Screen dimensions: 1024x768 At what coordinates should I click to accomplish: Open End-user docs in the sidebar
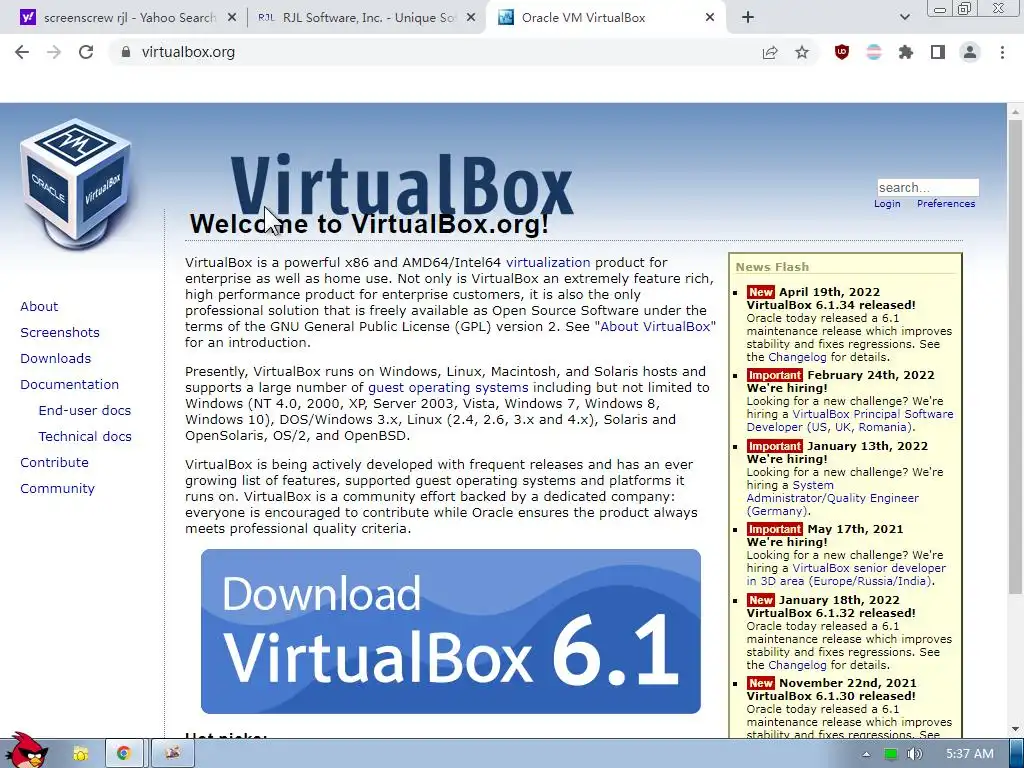(x=85, y=410)
